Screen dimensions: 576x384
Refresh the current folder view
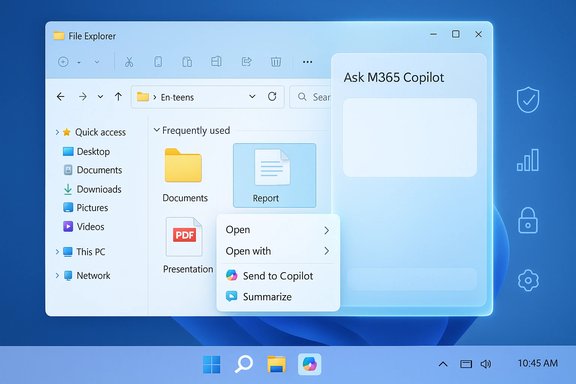coord(272,97)
